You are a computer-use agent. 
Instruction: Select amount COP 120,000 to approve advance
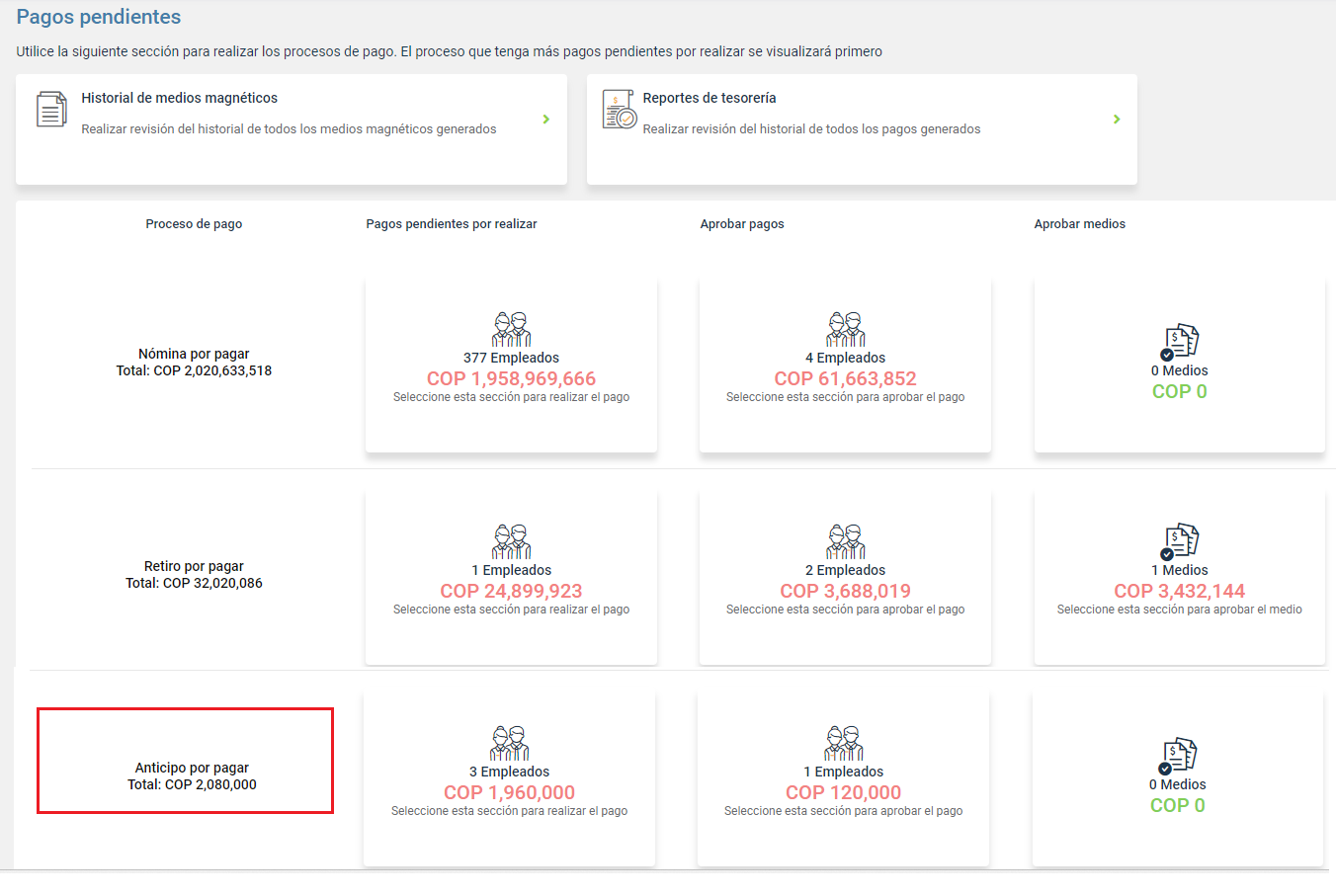pos(843,793)
